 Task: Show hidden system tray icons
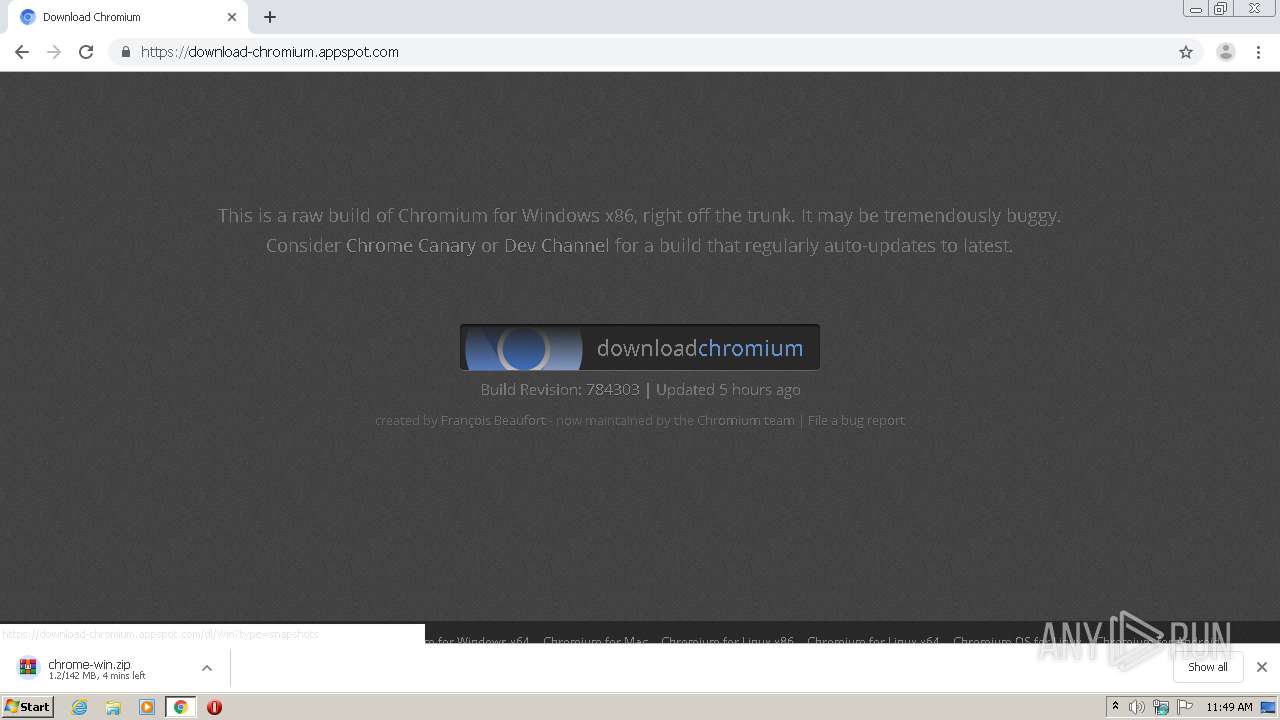1115,707
